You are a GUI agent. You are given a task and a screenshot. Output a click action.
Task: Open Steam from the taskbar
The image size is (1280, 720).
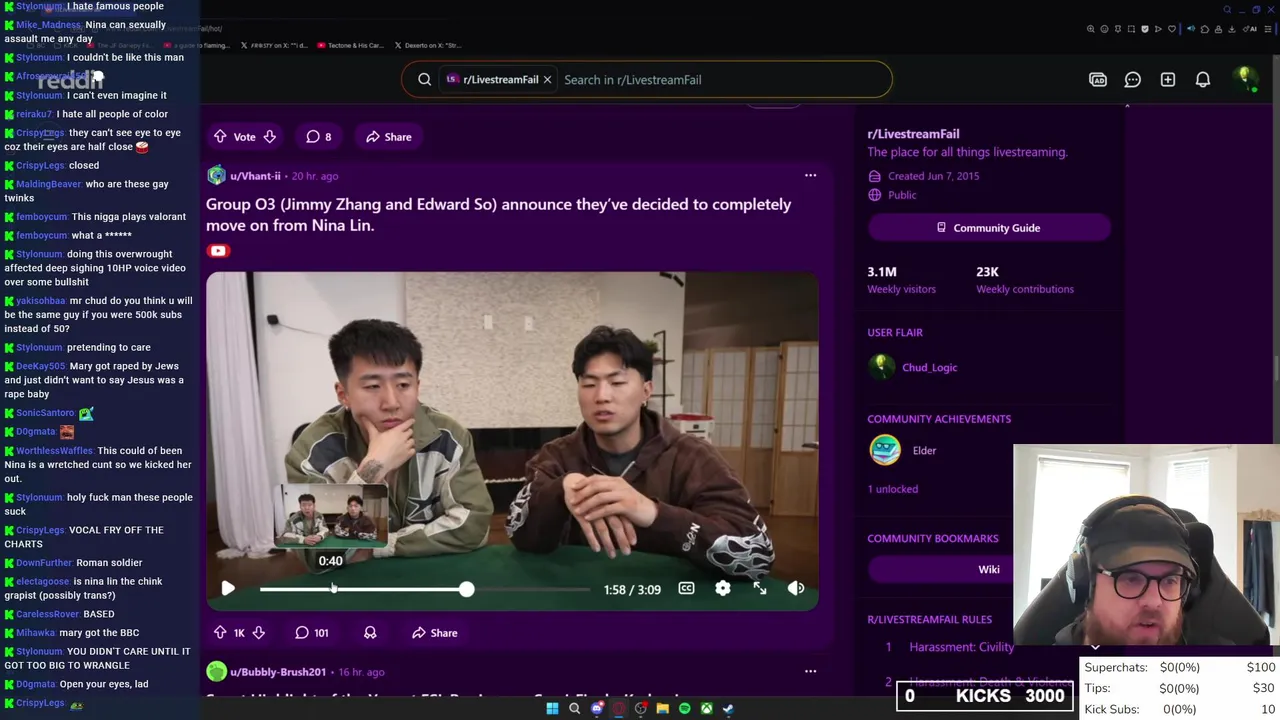click(728, 708)
